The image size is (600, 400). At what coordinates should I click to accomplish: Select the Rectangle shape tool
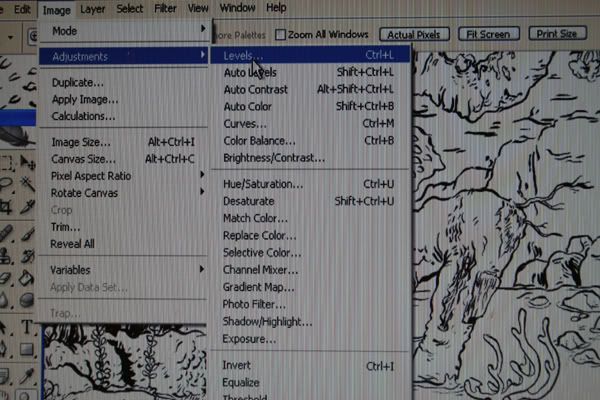[x=27, y=349]
